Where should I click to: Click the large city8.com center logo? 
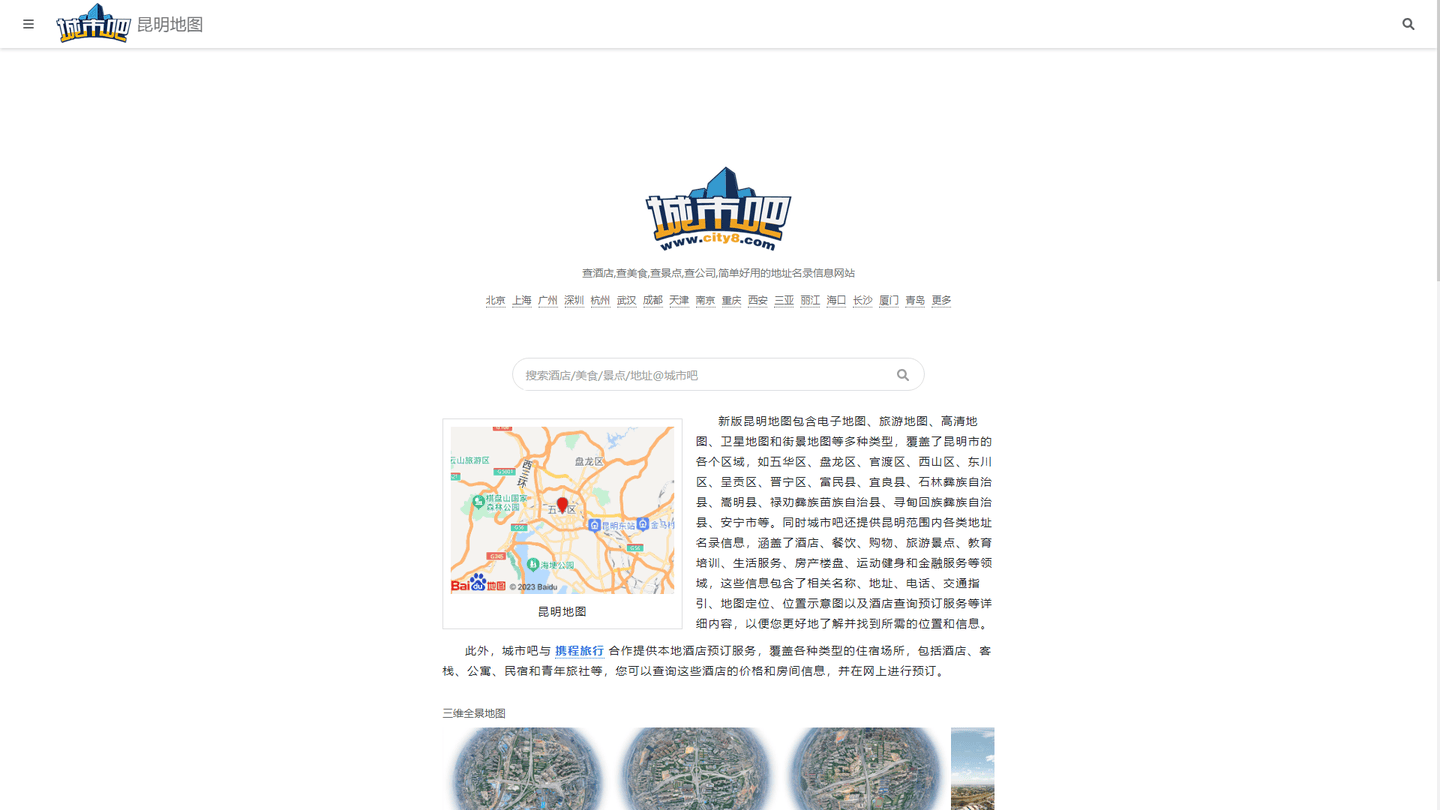coord(718,209)
